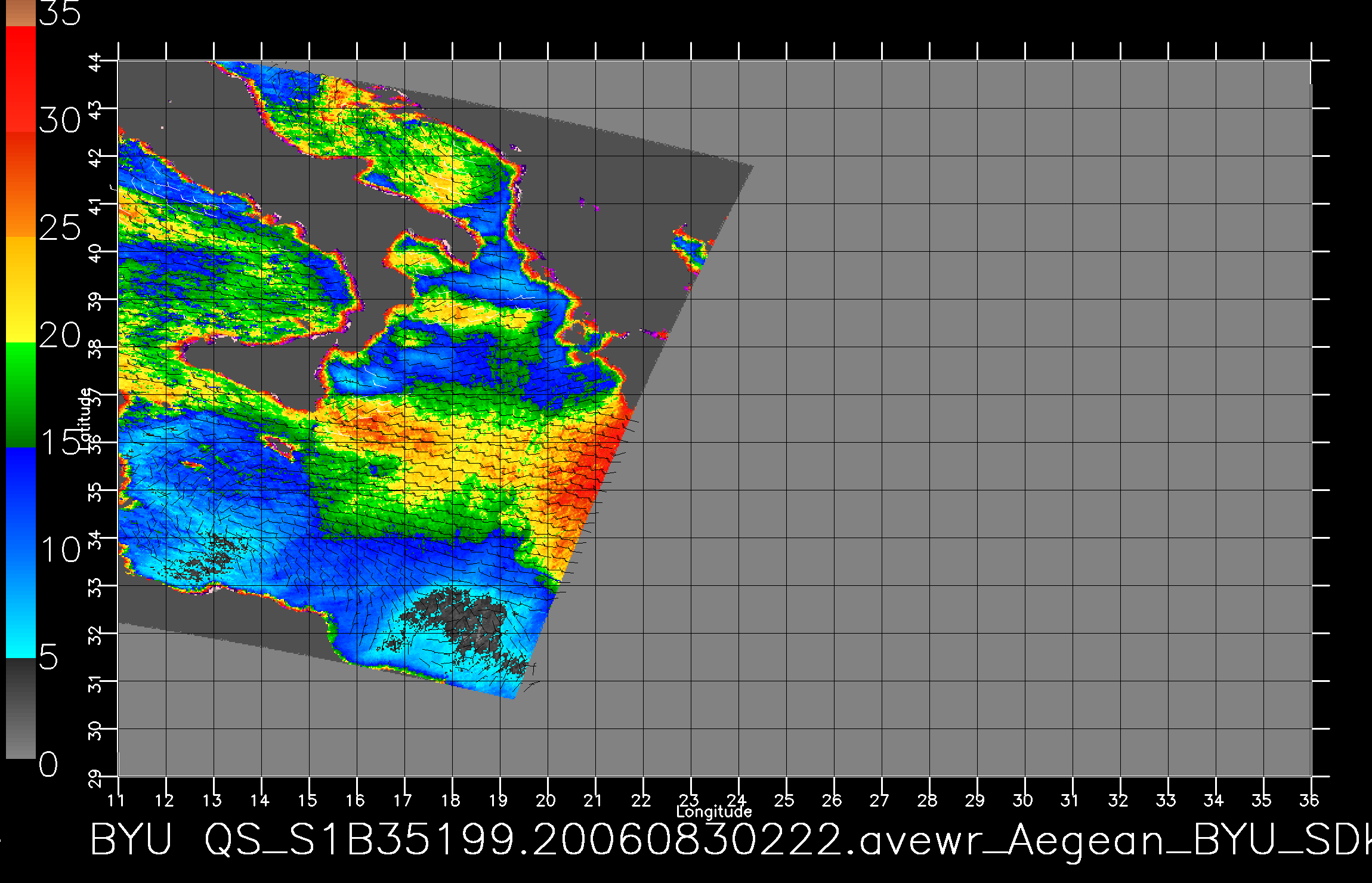Pick the gray segment of the colorbar

click(x=21, y=708)
